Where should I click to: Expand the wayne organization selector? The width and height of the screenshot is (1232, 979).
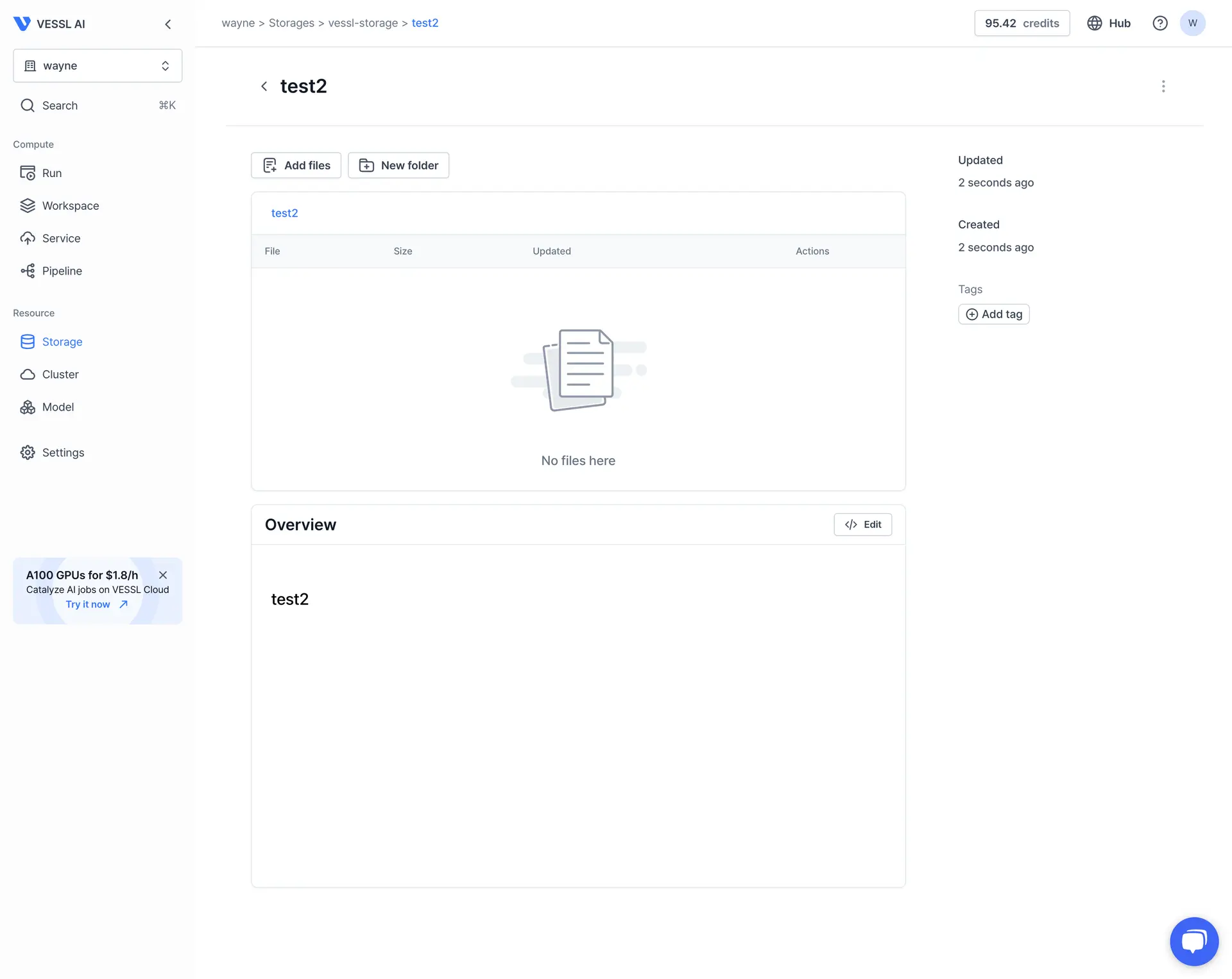tap(98, 66)
